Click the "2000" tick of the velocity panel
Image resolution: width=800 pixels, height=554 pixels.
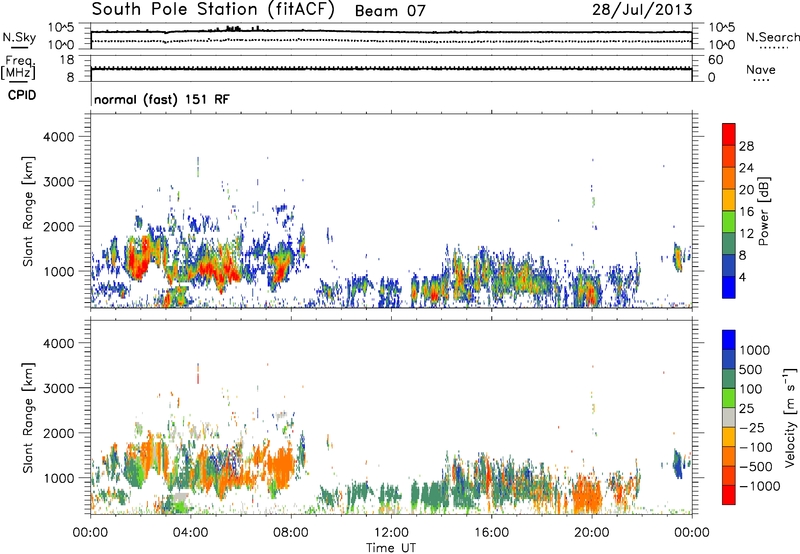pos(59,433)
